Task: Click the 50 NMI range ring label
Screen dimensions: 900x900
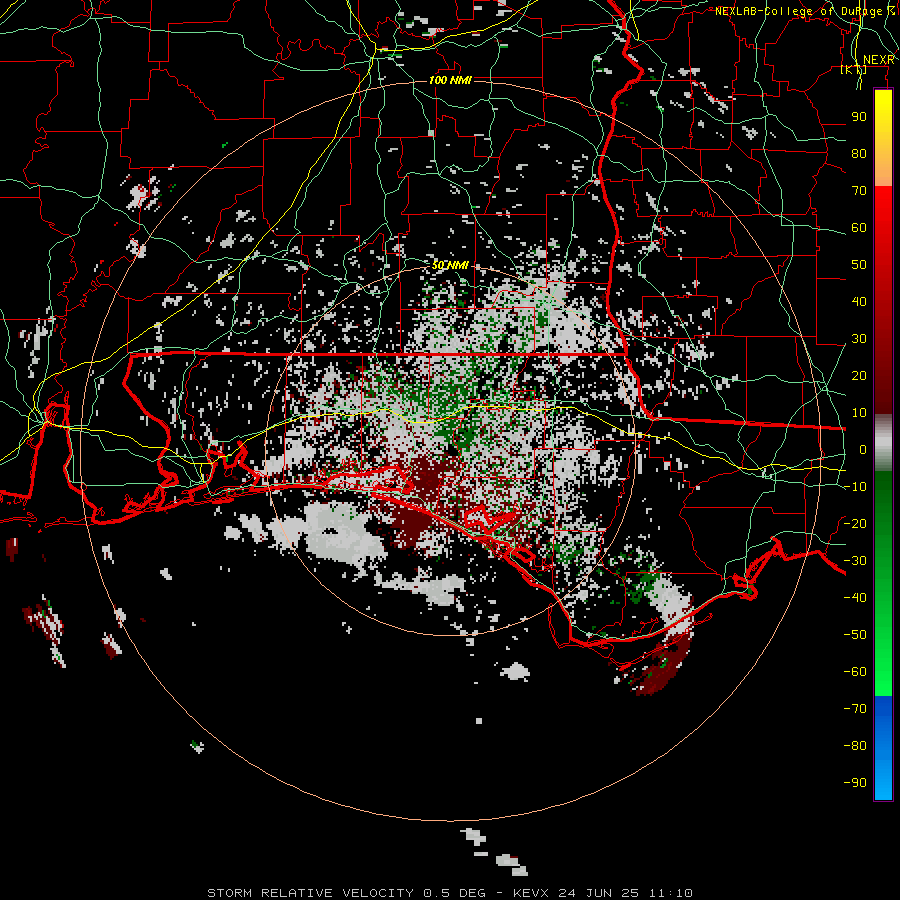Action: (x=450, y=265)
